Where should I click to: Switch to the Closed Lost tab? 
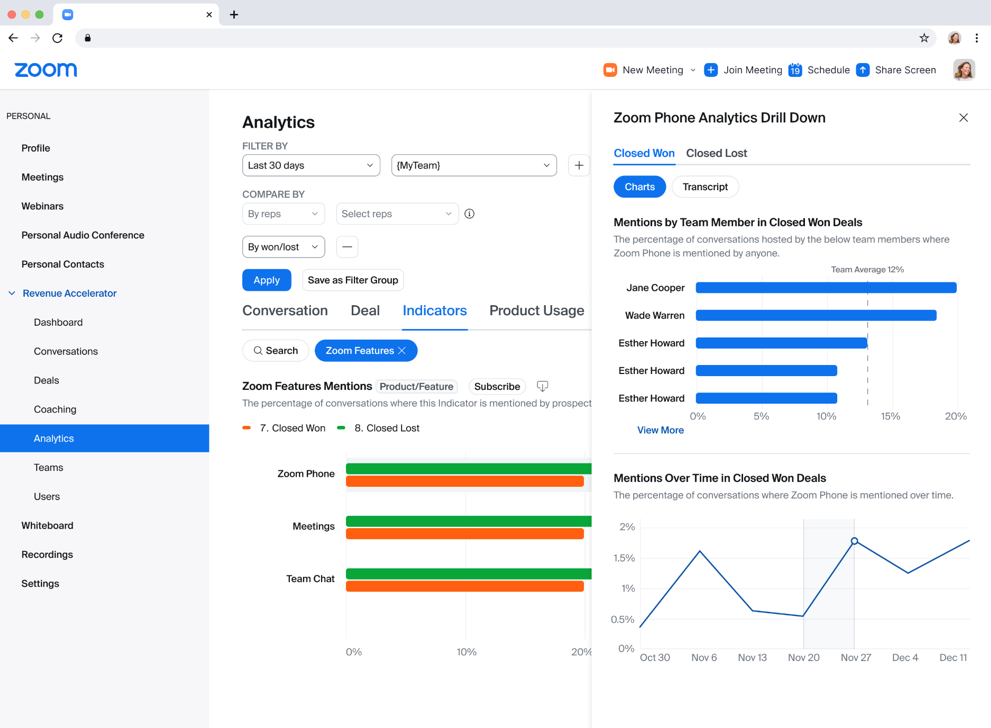click(x=717, y=153)
